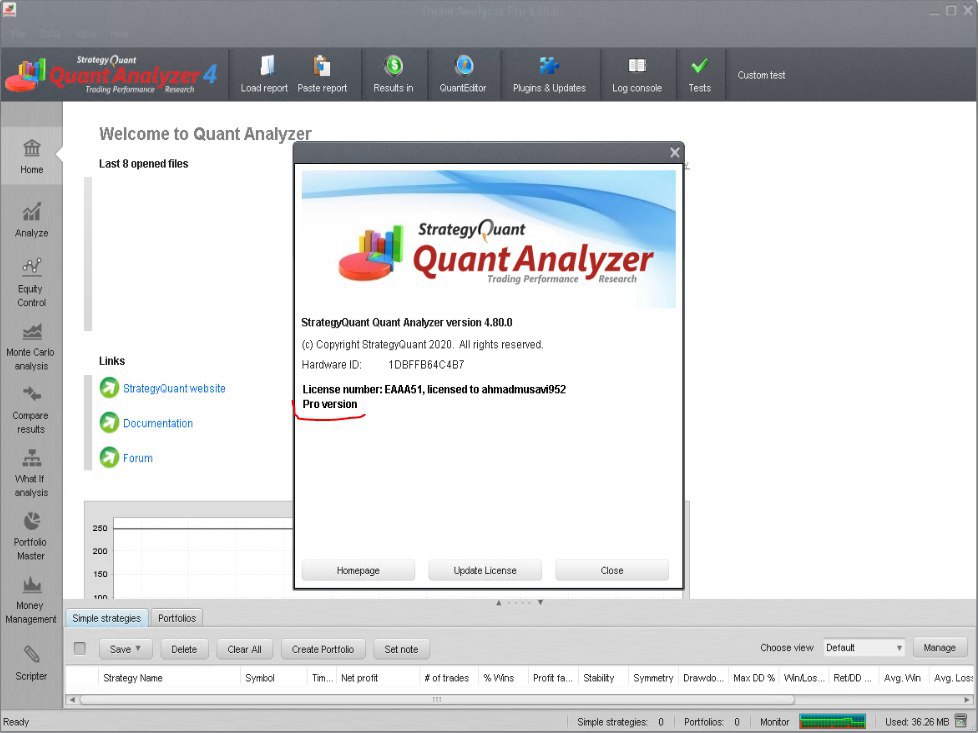Click the Create Portfolio button
The width and height of the screenshot is (979, 733).
(323, 649)
